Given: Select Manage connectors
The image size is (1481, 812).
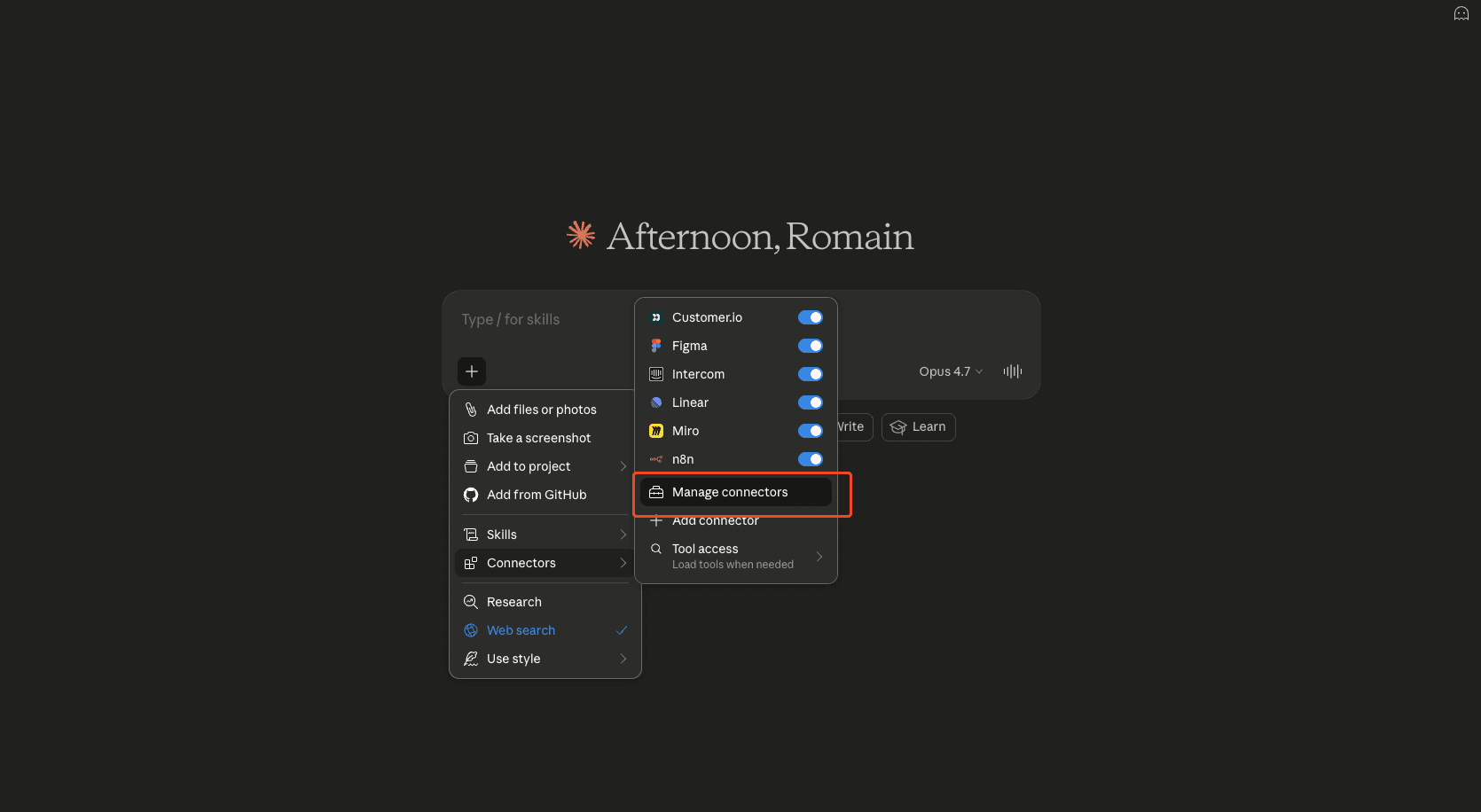Looking at the screenshot, I should pos(729,491).
